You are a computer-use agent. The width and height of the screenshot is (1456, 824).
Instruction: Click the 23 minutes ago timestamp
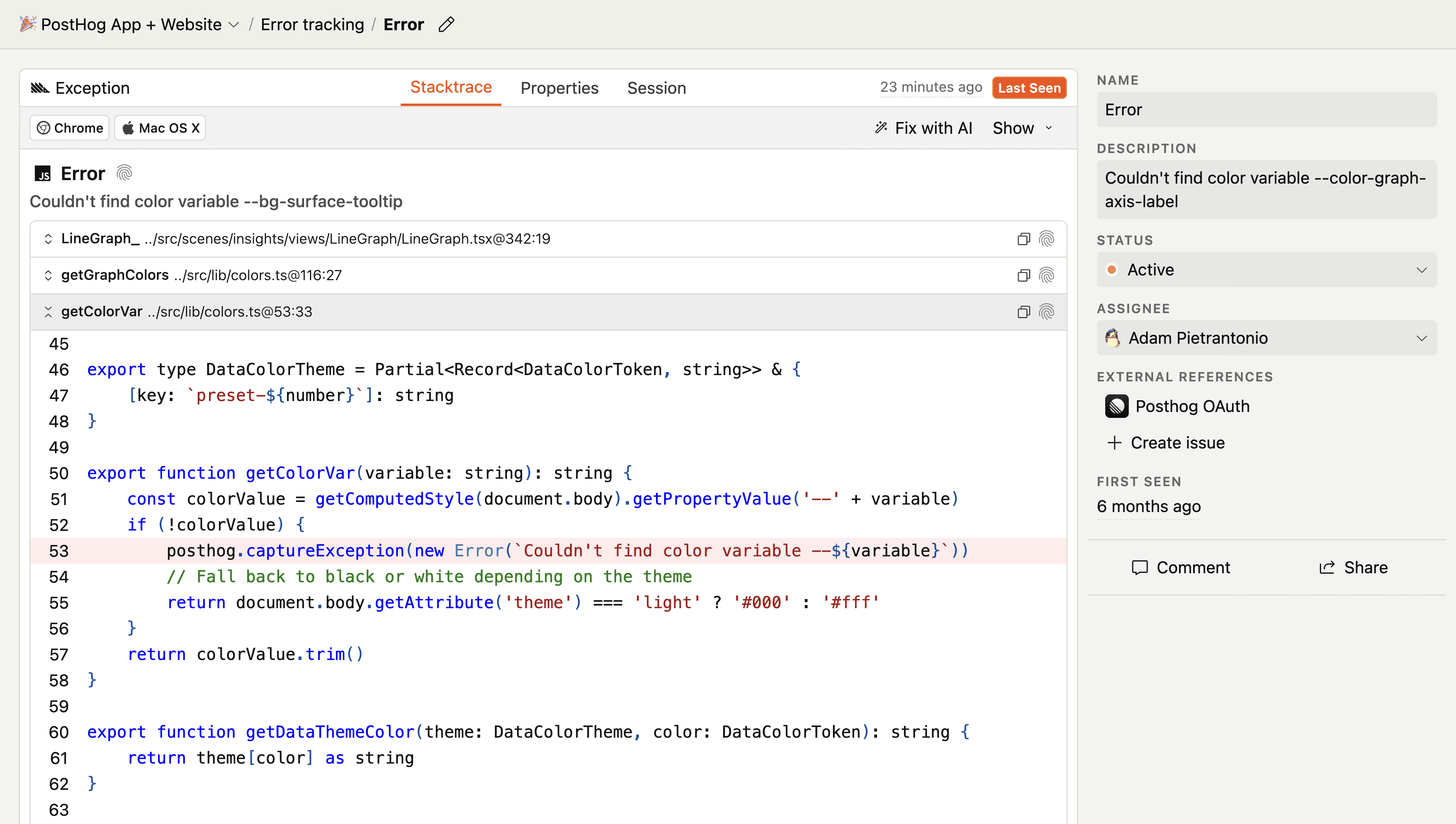931,87
